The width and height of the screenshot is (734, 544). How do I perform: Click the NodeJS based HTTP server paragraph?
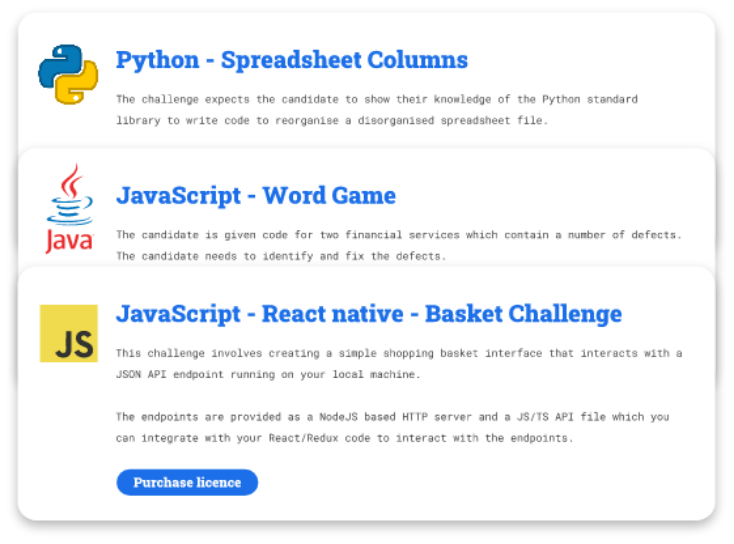393,427
